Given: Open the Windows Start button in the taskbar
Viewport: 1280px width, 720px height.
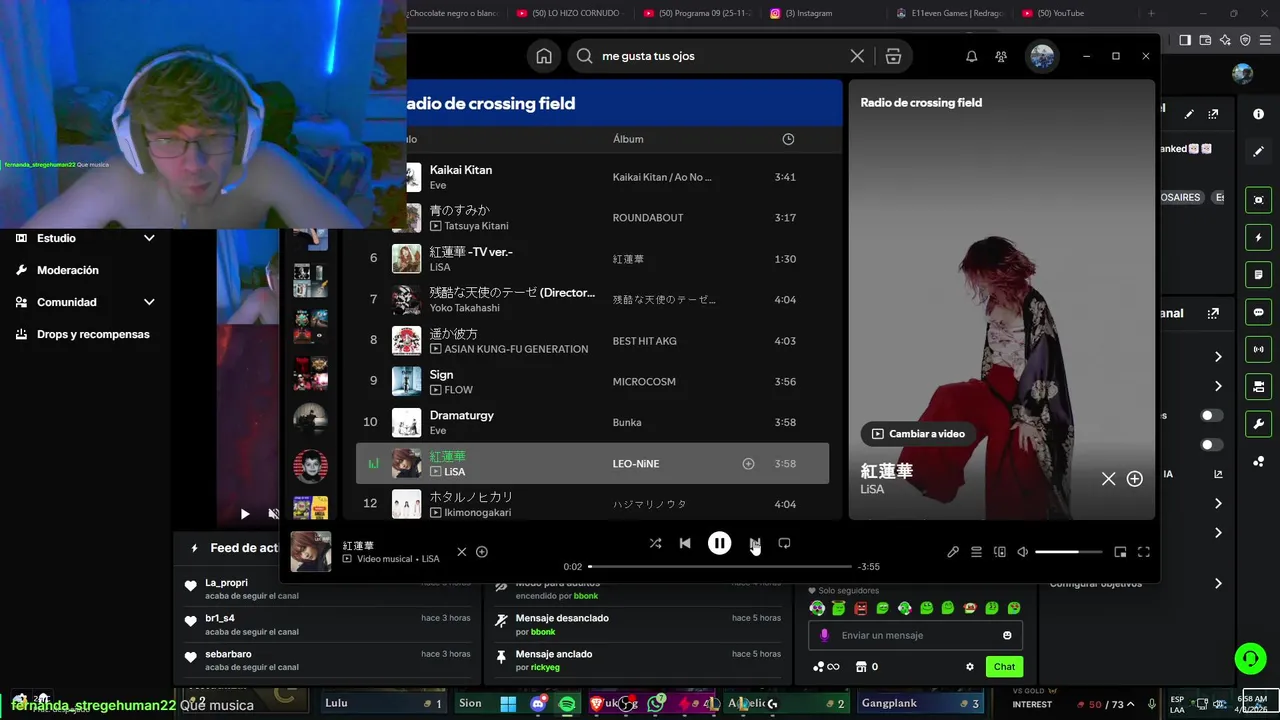Looking at the screenshot, I should (508, 704).
